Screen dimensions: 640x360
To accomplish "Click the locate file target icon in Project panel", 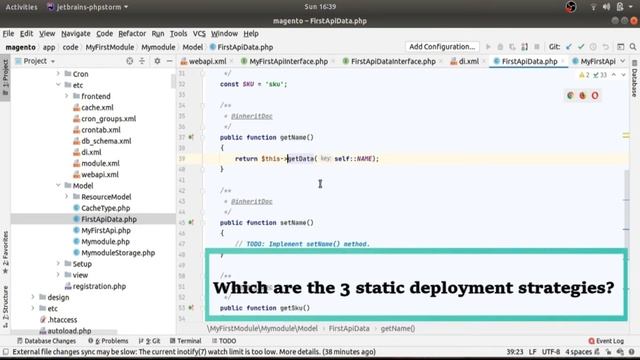I will click(130, 61).
